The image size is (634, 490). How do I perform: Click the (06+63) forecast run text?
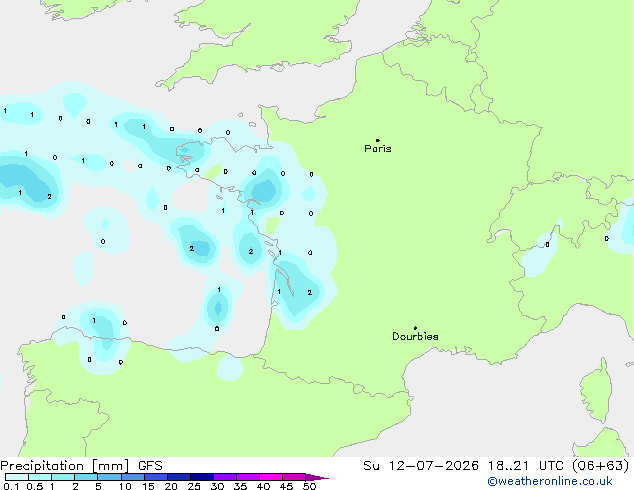point(600,466)
